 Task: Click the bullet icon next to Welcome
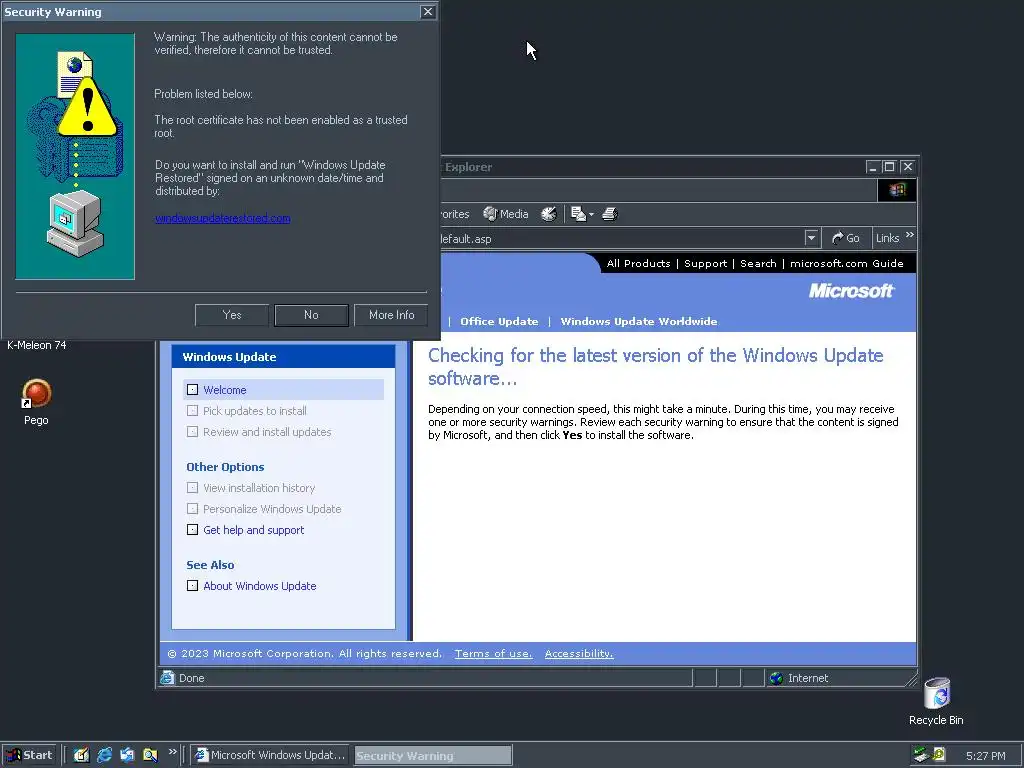(x=192, y=390)
